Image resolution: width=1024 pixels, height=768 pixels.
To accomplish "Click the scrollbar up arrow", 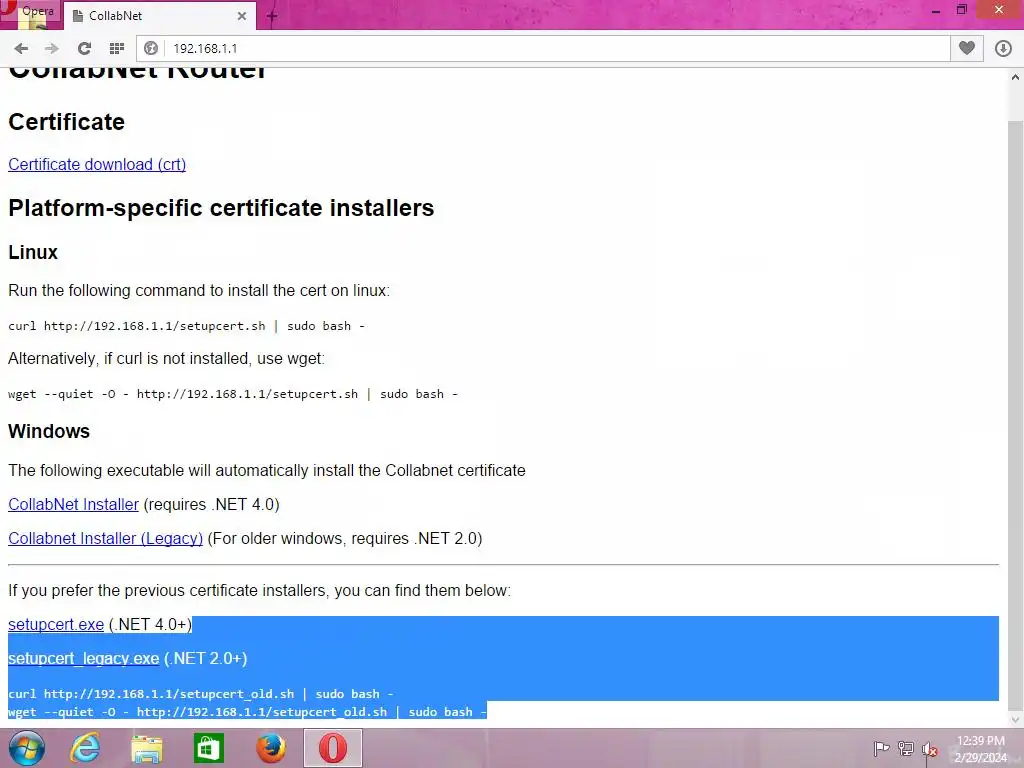I will click(x=1016, y=76).
